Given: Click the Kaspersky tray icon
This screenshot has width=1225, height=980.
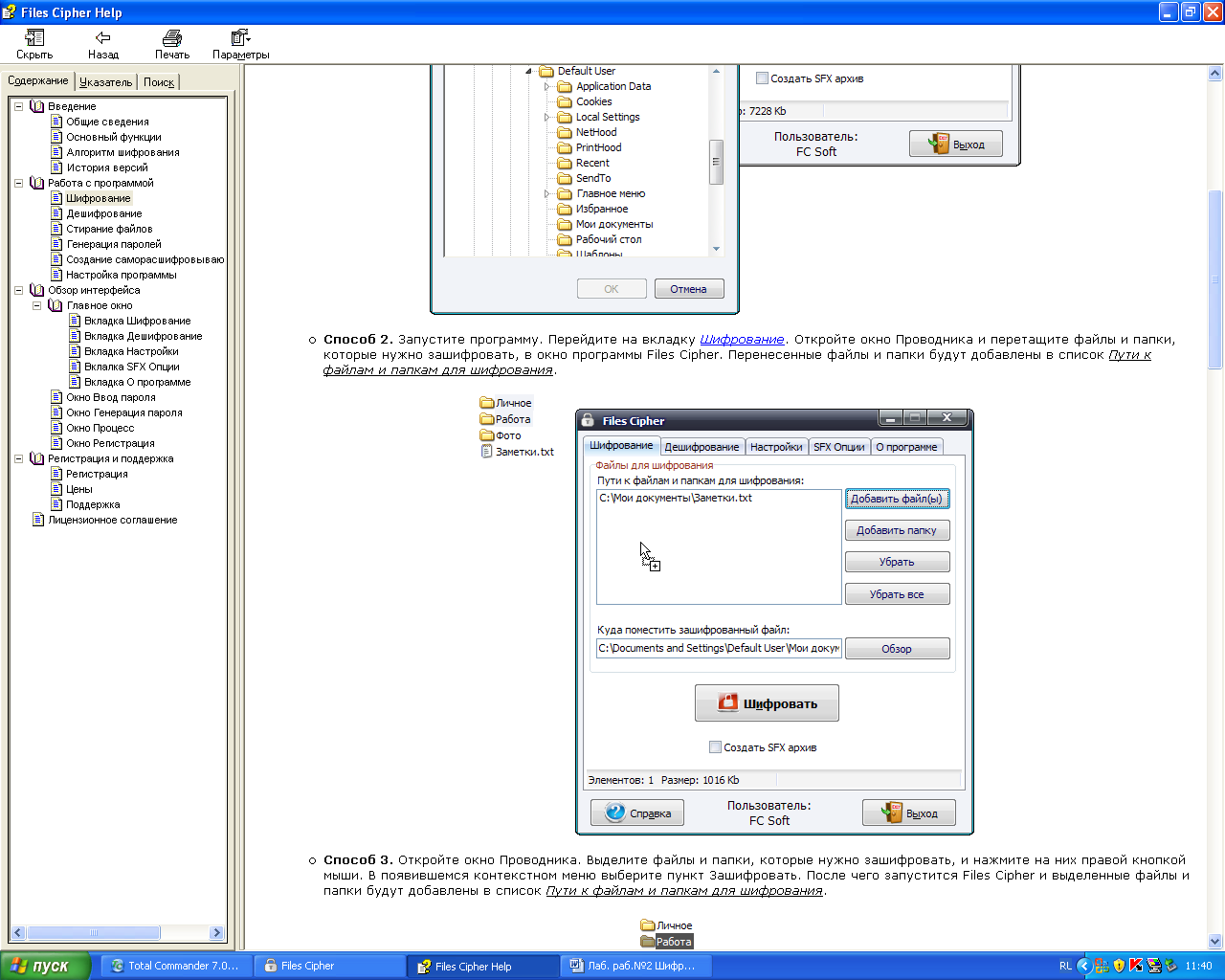Looking at the screenshot, I should 1136,966.
